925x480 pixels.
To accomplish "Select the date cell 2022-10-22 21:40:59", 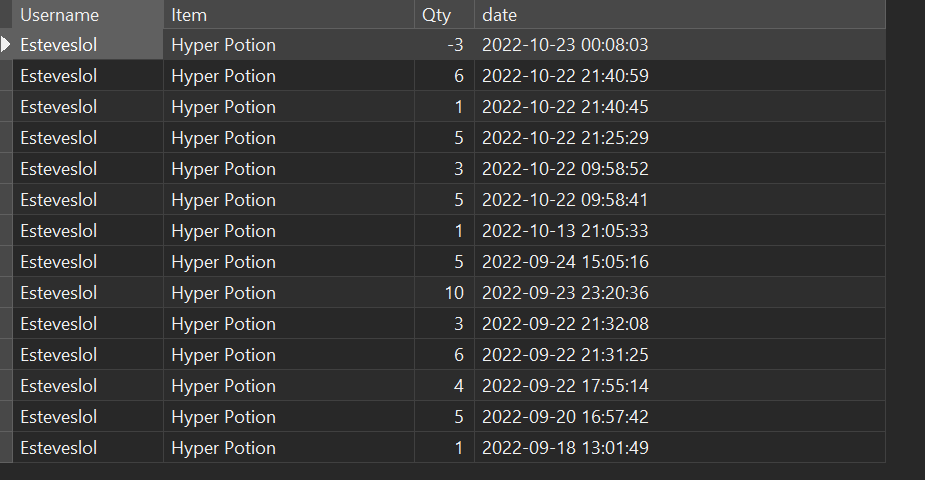I will [680, 75].
